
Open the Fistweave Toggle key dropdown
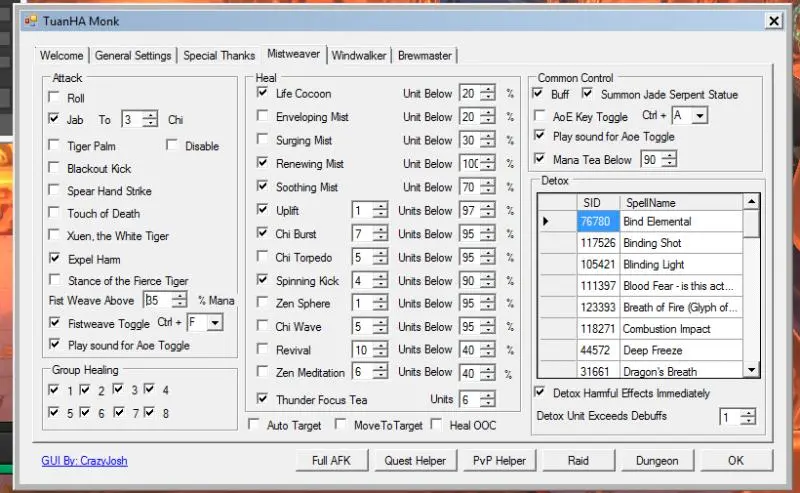coord(213,323)
